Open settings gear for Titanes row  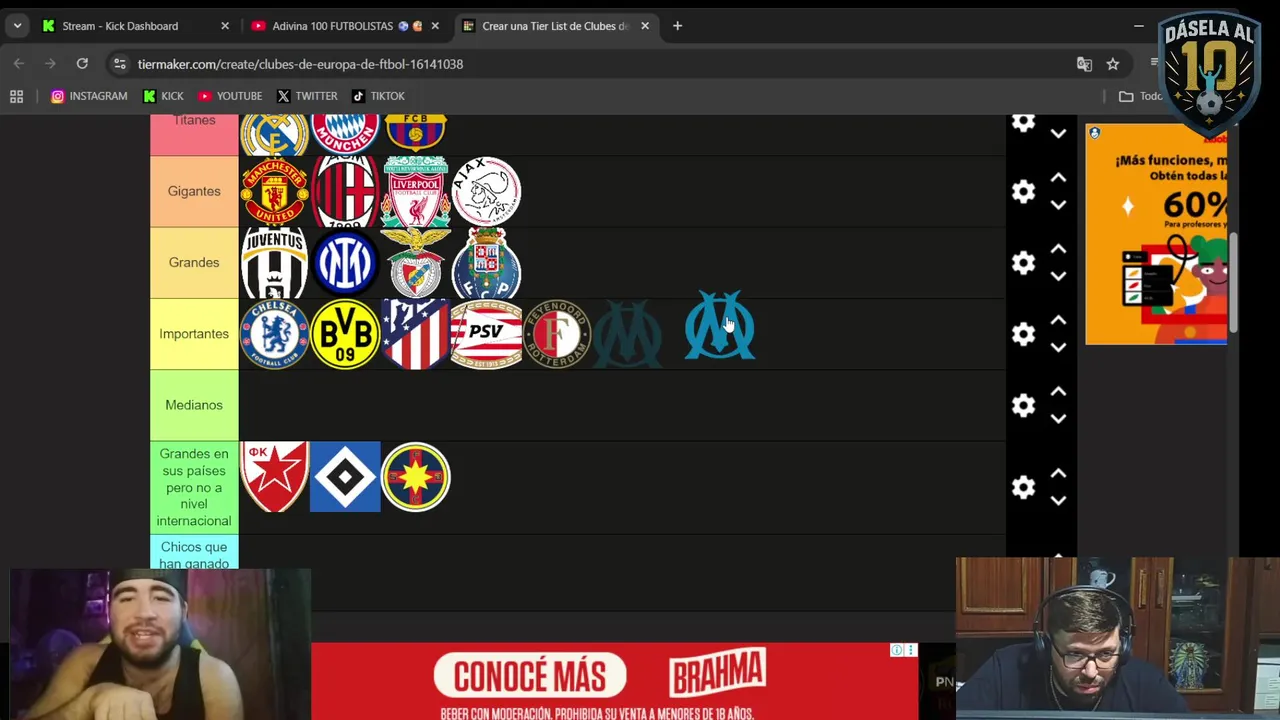tap(1023, 122)
